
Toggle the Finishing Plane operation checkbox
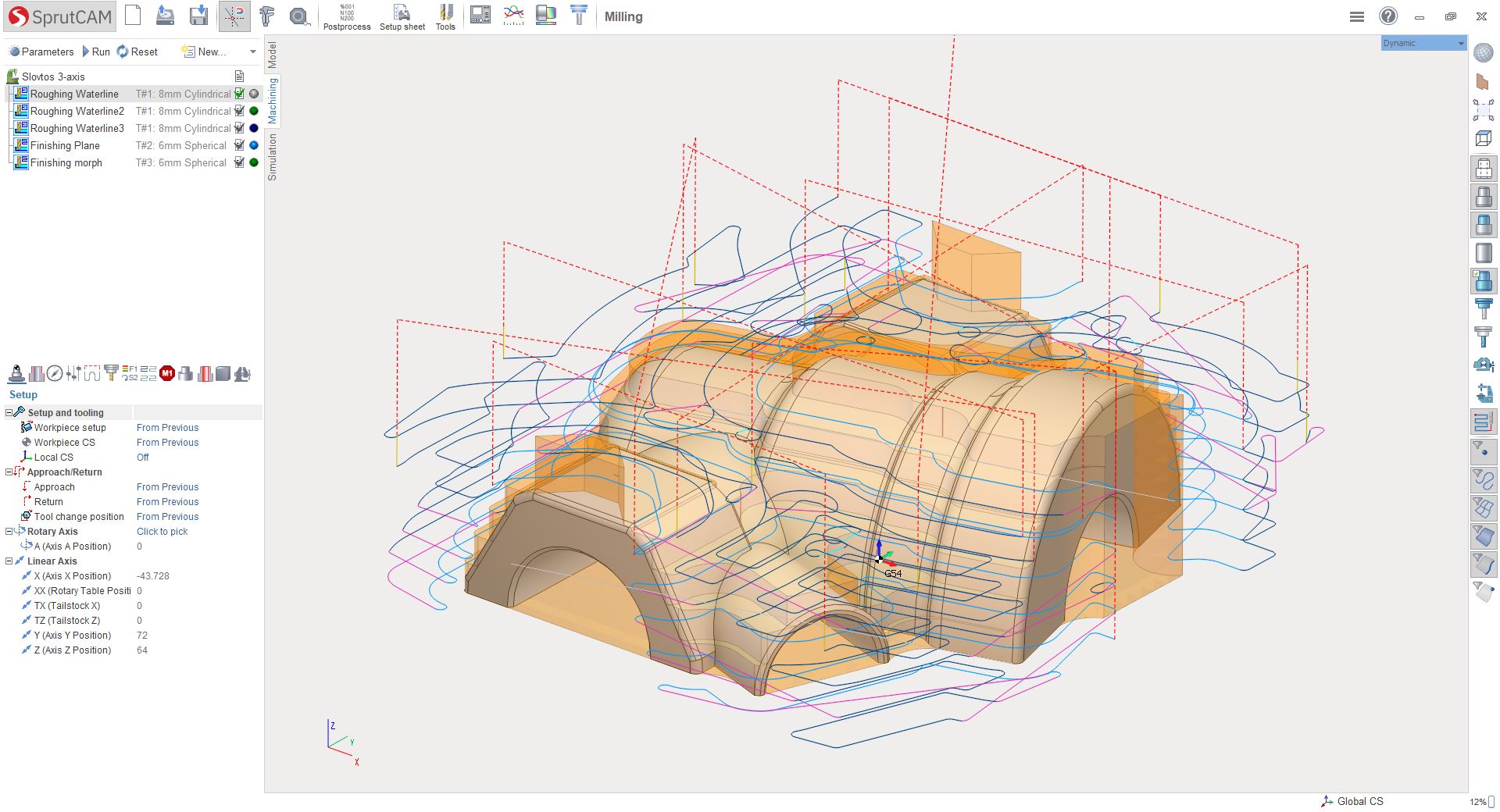click(240, 145)
